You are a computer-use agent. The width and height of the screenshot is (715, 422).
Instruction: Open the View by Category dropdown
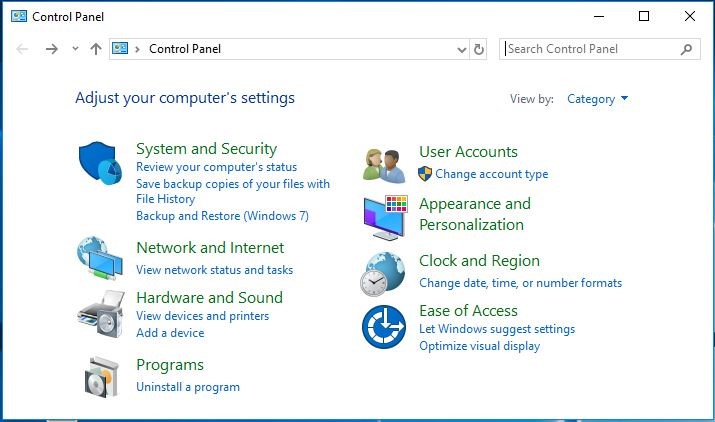click(597, 99)
